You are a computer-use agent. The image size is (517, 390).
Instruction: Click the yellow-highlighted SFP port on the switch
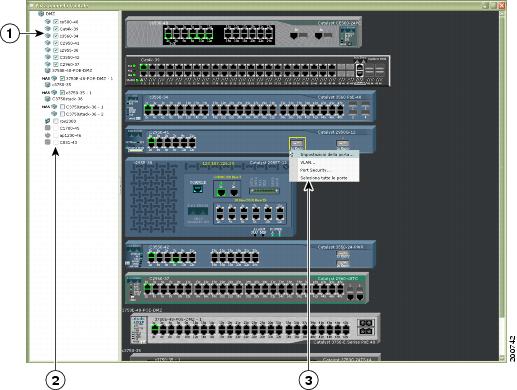pyautogui.click(x=297, y=144)
